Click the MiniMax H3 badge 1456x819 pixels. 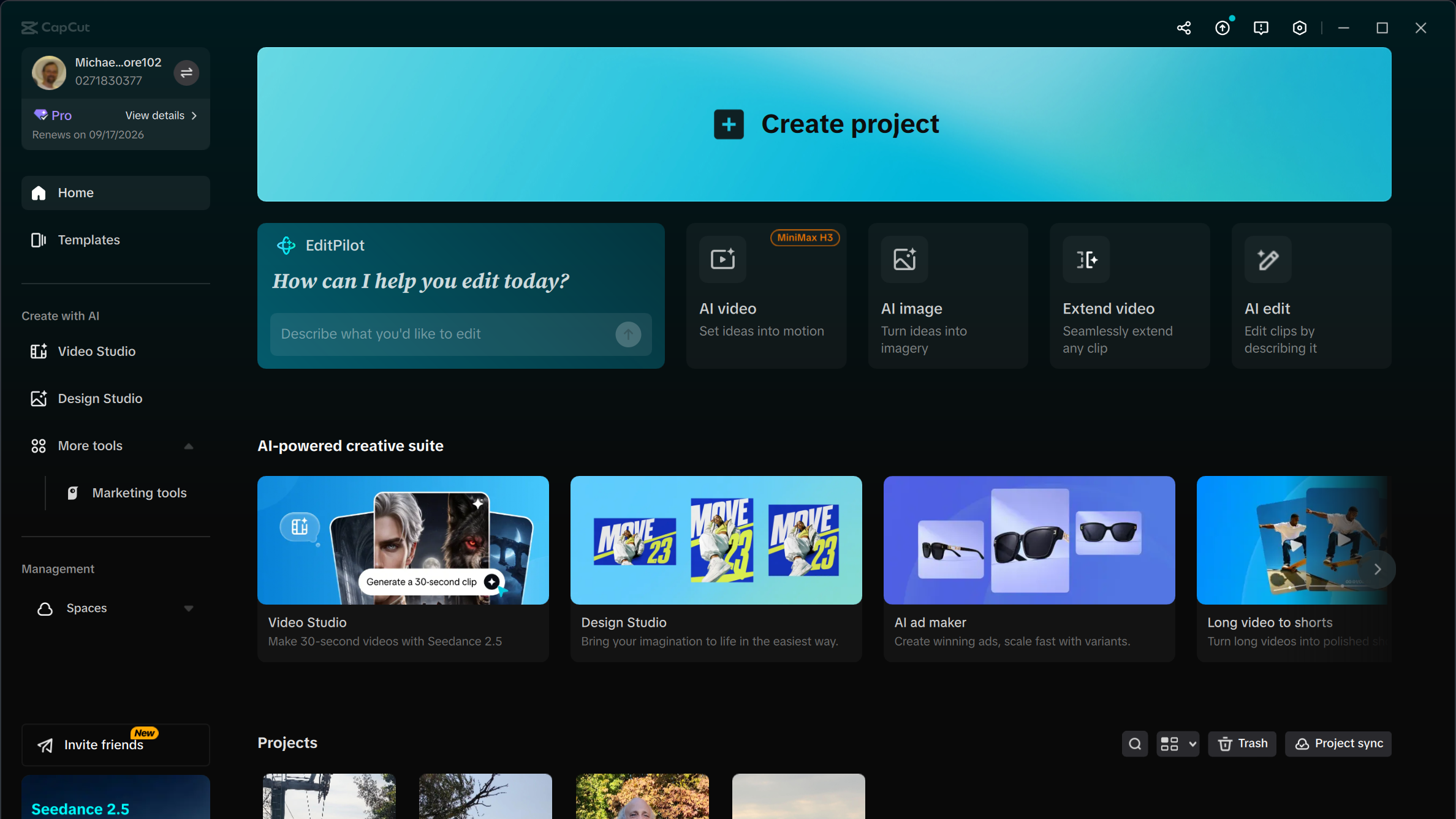(805, 238)
